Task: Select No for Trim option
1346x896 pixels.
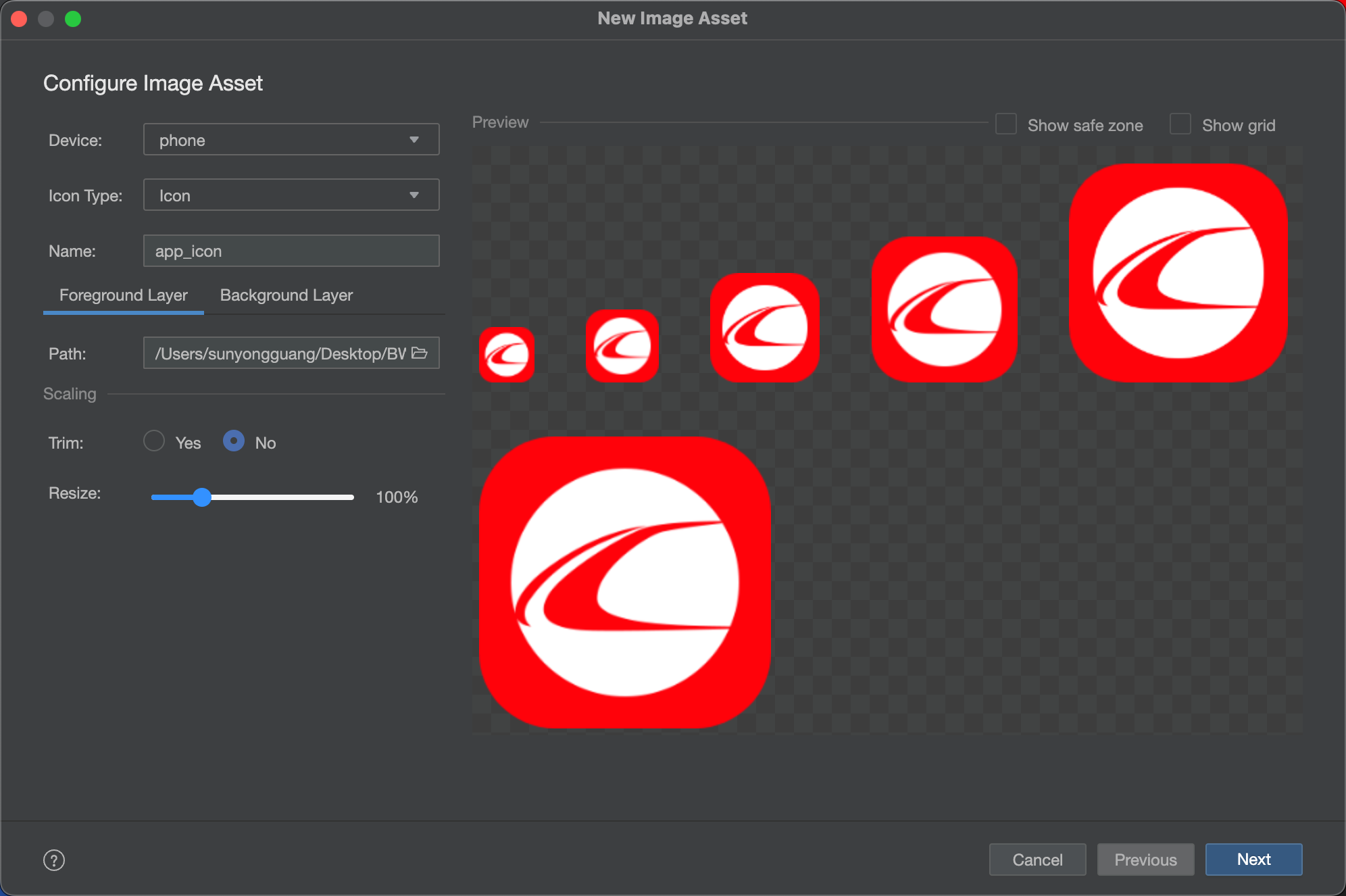Action: coord(234,441)
